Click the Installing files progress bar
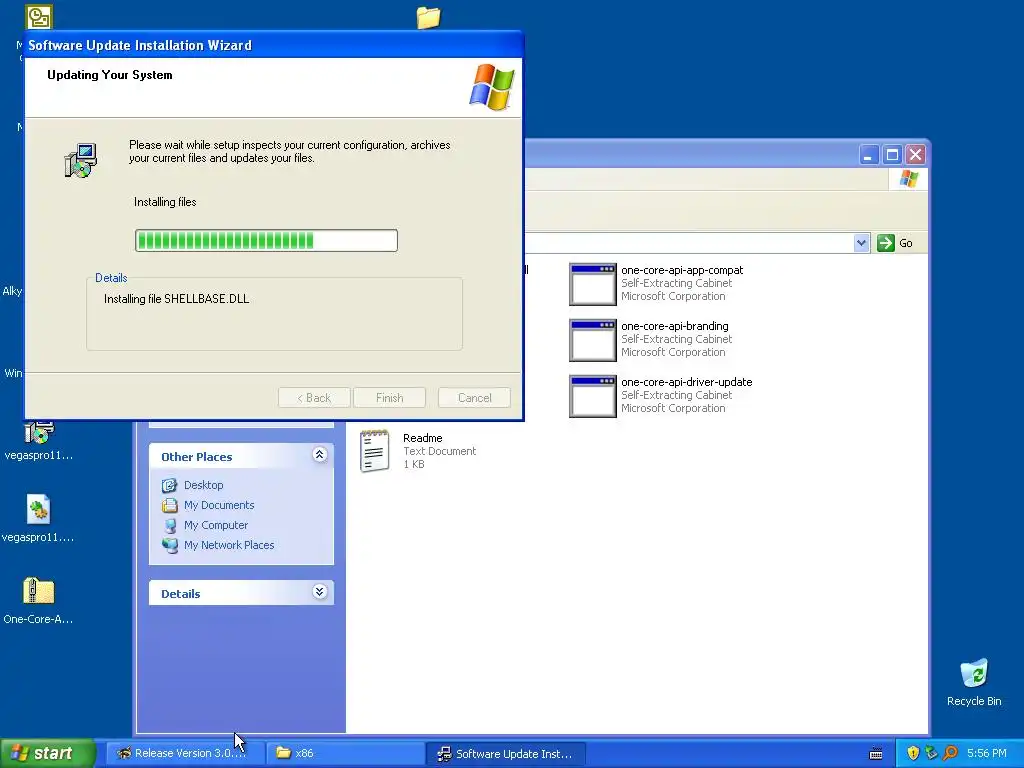The width and height of the screenshot is (1024, 768). coord(266,240)
